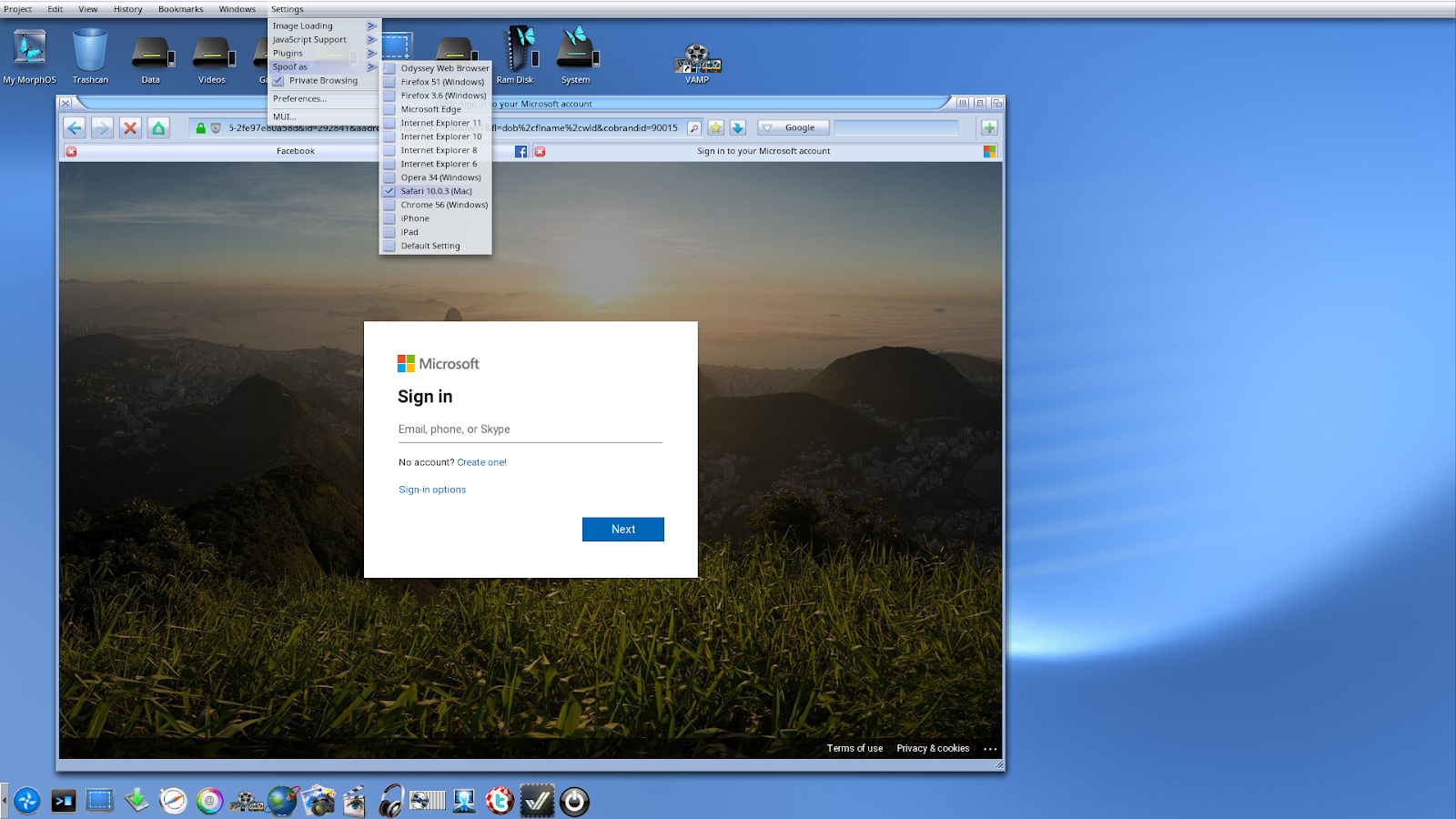The width and height of the screenshot is (1456, 819).
Task: Open the Google search engine dropdown
Action: click(x=793, y=128)
